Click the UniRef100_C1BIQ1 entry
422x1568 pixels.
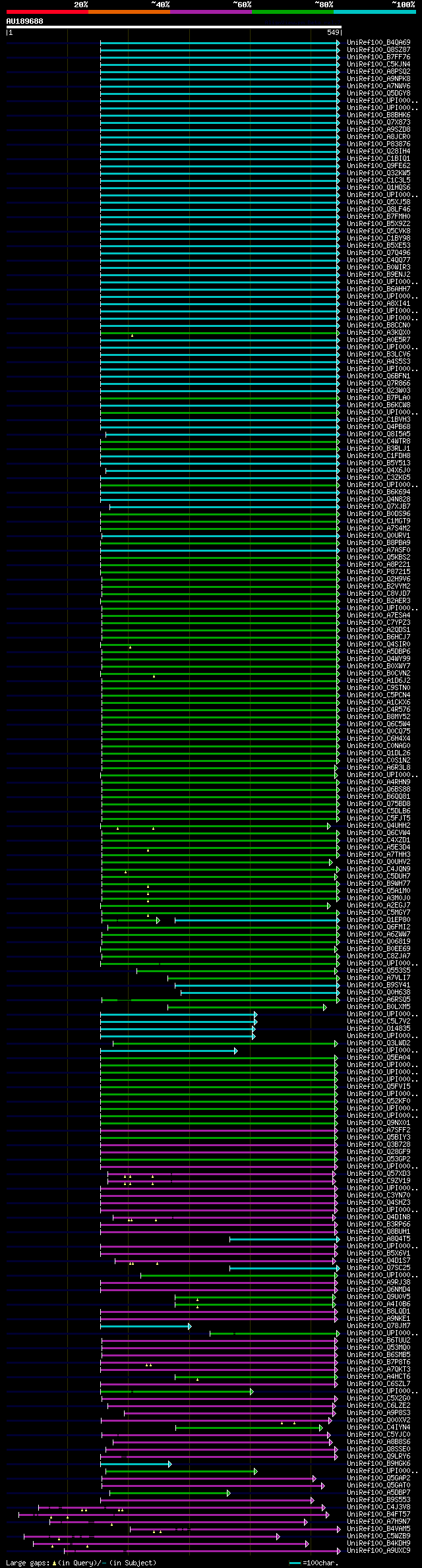click(x=378, y=159)
